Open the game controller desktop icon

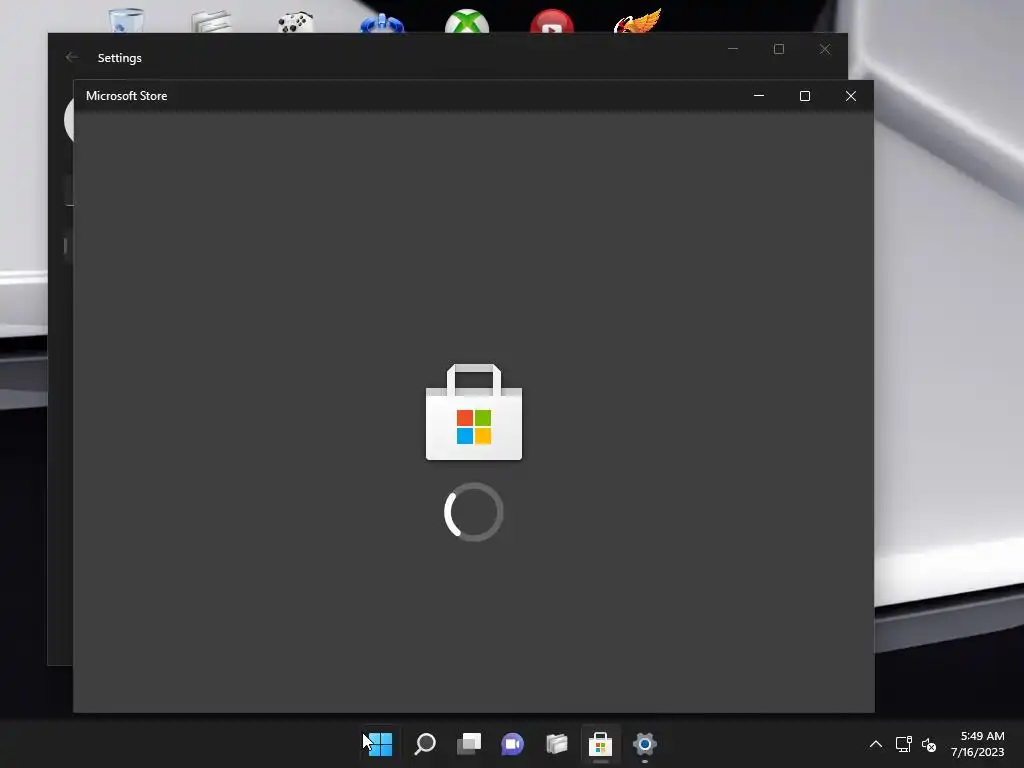tap(296, 22)
